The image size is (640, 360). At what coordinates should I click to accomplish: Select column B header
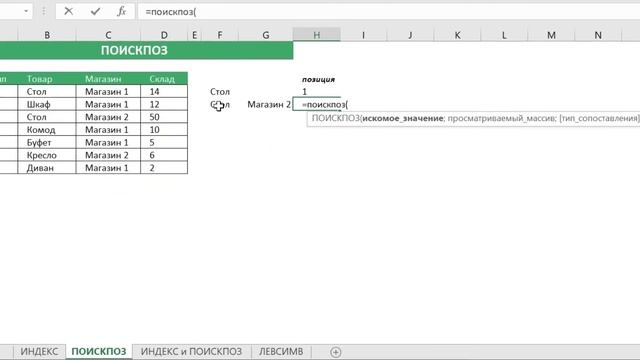click(x=47, y=35)
